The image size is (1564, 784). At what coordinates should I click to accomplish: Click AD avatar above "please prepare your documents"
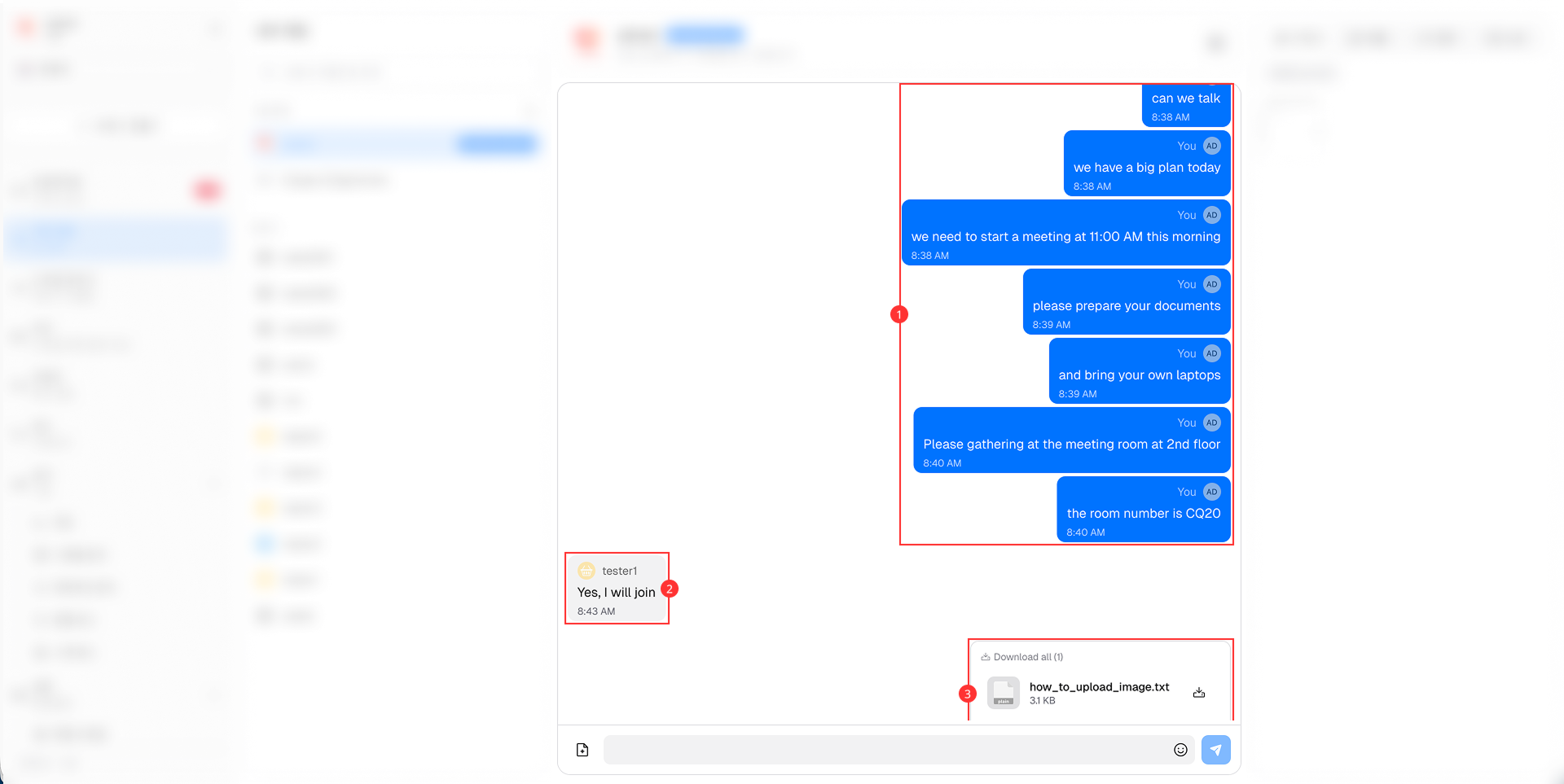1212,284
